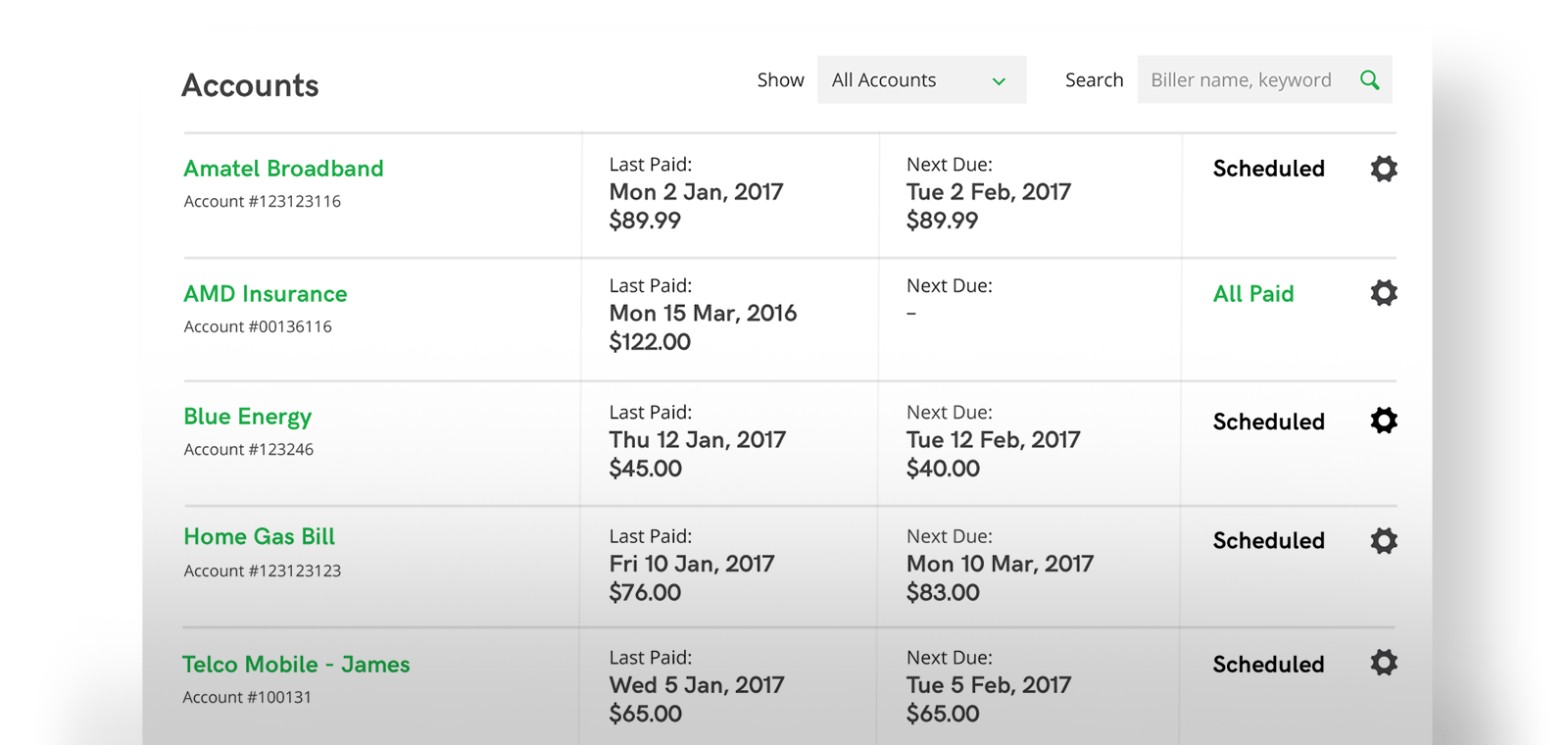Click the dropdown chevron arrow beside All Accounts
The image size is (1568, 745).
(x=999, y=81)
